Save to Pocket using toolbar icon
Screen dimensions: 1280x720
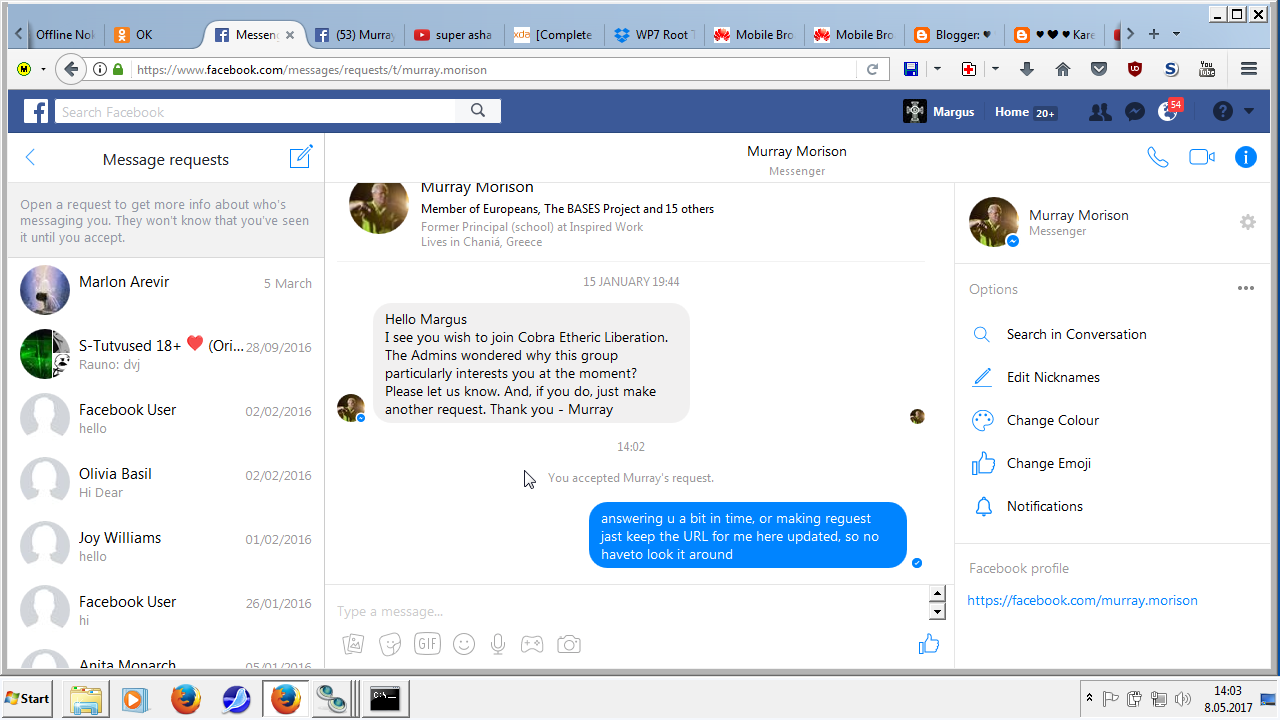coord(1099,69)
